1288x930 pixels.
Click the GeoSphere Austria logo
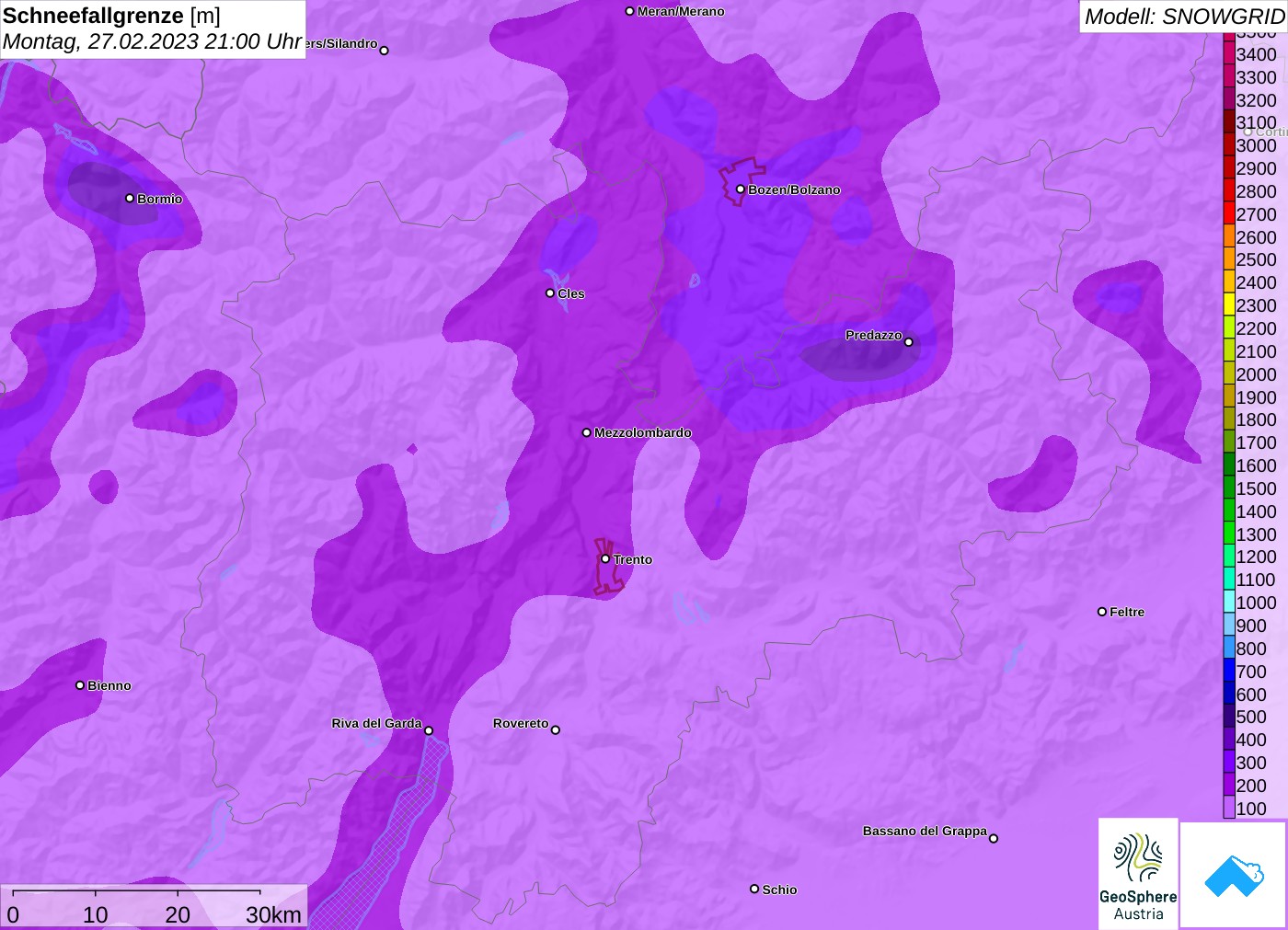click(x=1138, y=874)
